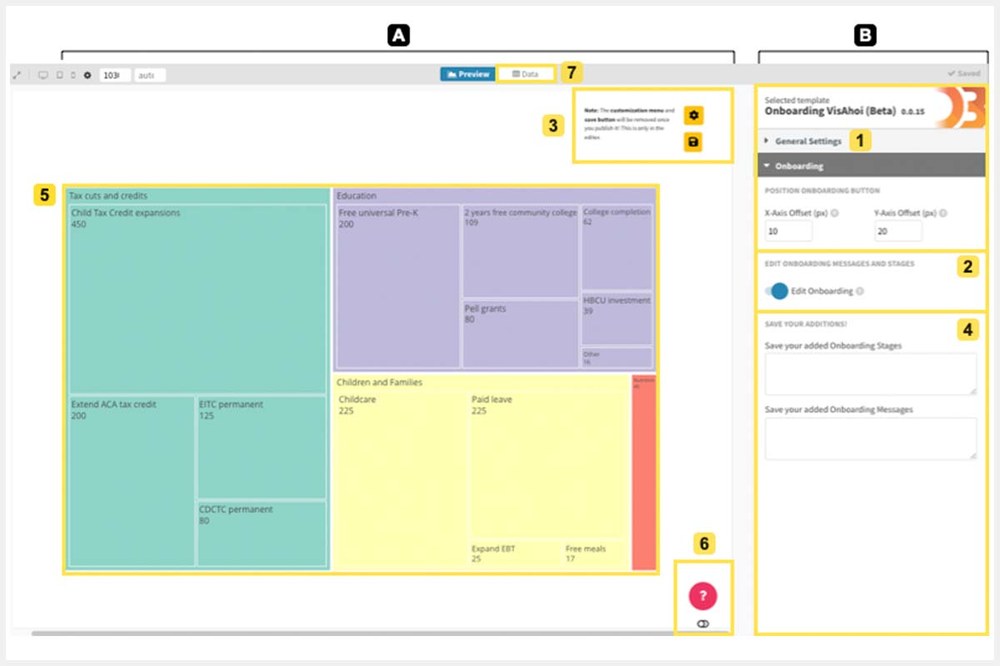Click info icon next to X-Axis Offset
Image resolution: width=1000 pixels, height=666 pixels.
tap(834, 213)
